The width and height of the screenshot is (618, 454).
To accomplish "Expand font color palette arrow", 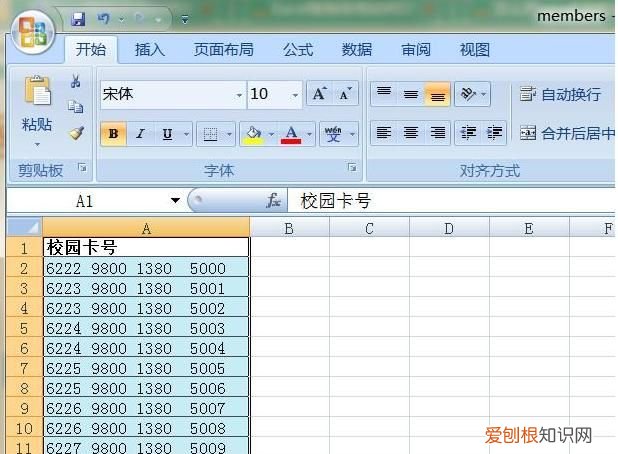I will 309,134.
